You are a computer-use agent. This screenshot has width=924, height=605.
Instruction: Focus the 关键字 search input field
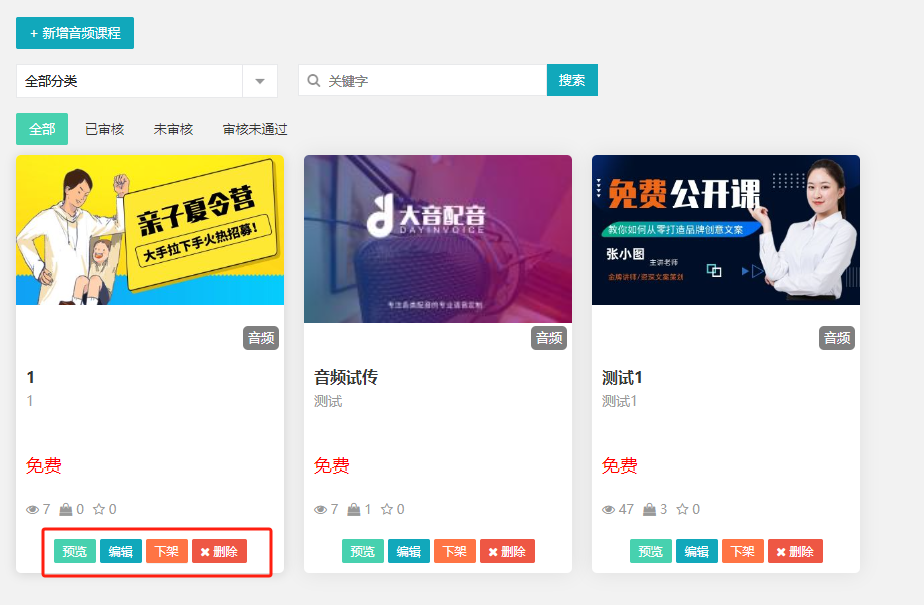(423, 81)
